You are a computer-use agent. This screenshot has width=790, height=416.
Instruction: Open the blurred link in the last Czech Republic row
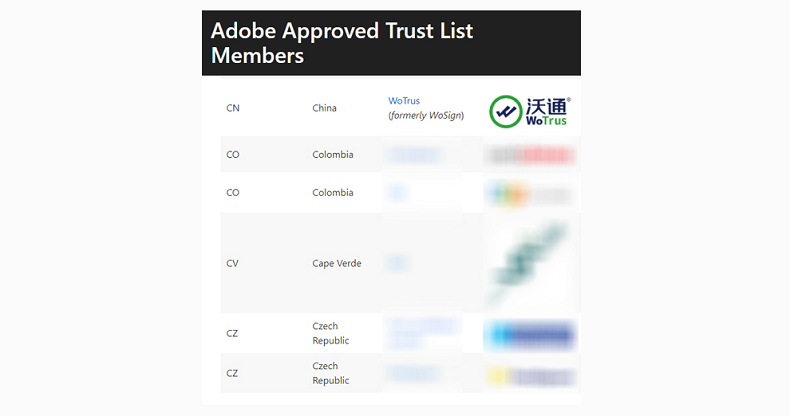(413, 373)
